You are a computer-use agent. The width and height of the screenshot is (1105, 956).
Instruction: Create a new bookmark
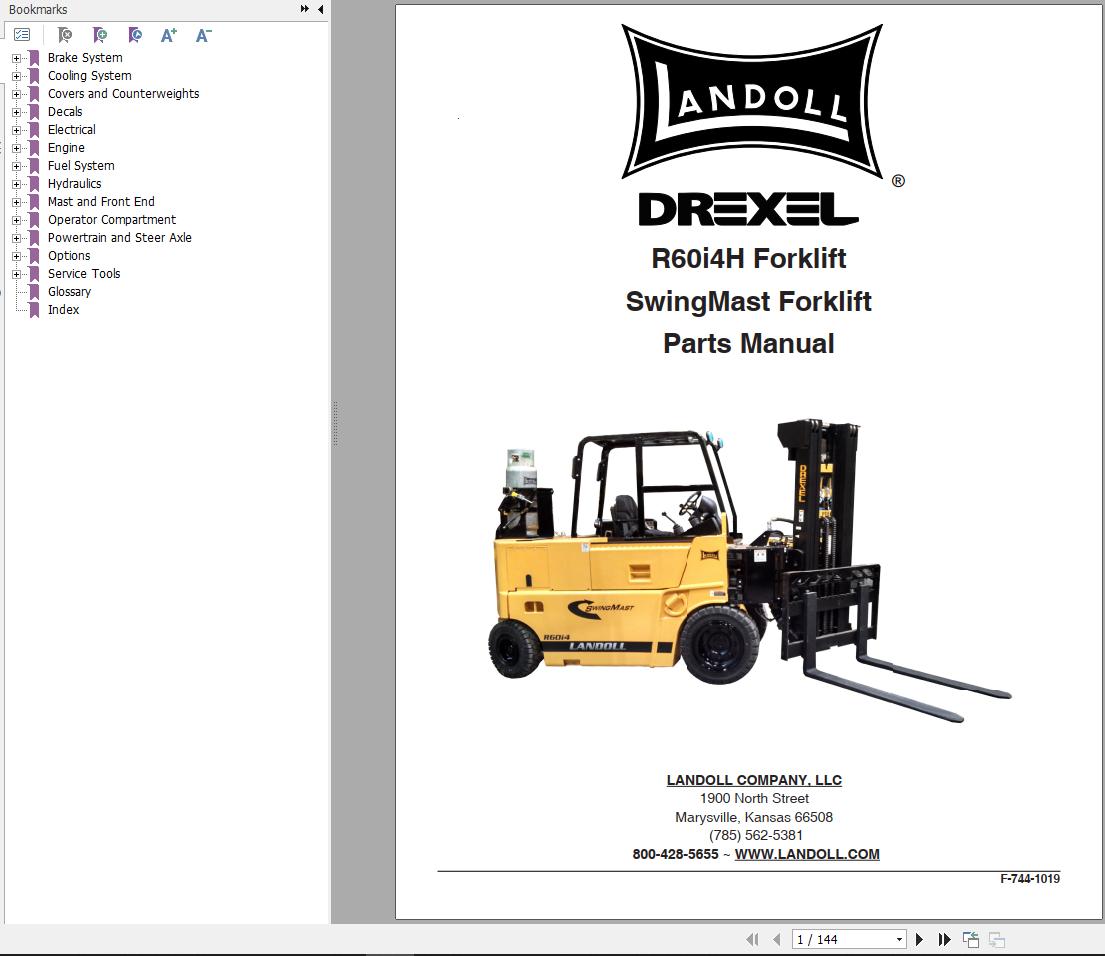(100, 34)
